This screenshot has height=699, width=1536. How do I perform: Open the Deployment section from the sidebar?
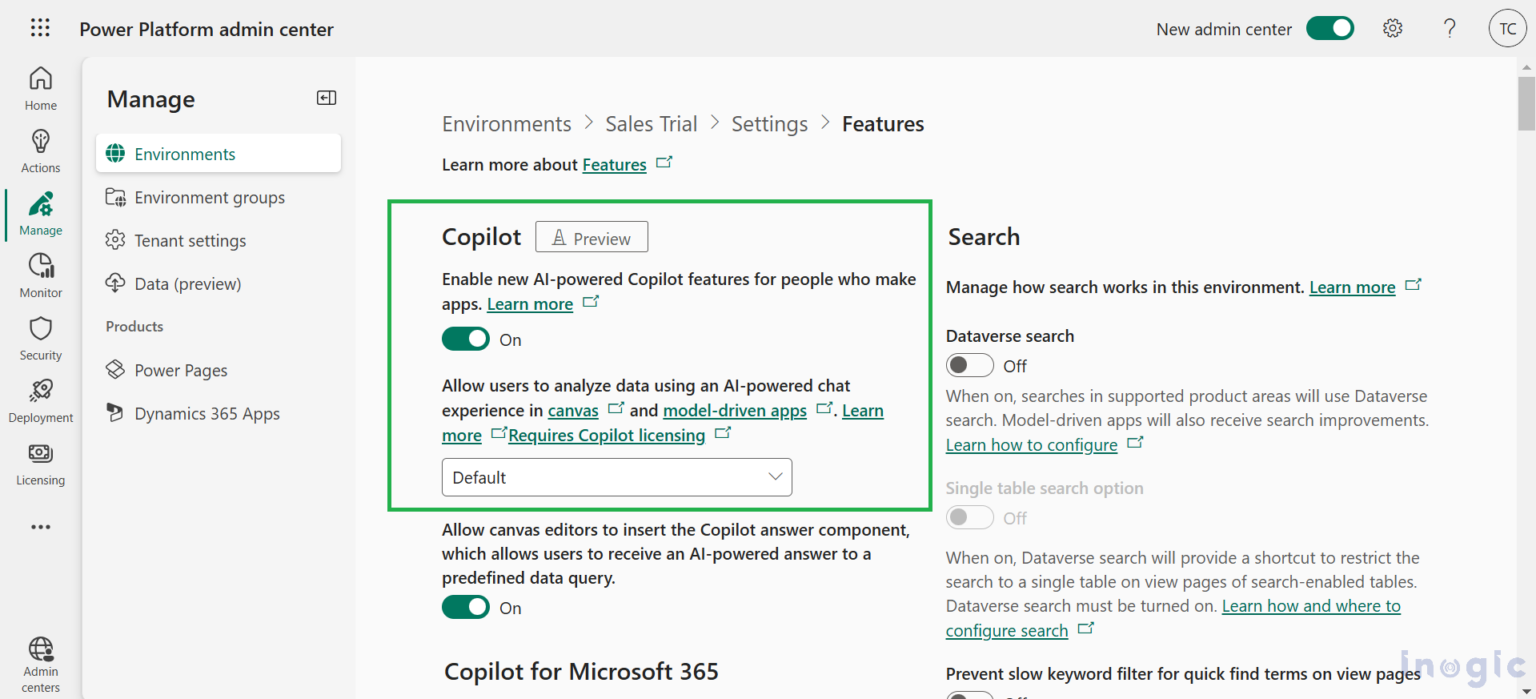[40, 400]
